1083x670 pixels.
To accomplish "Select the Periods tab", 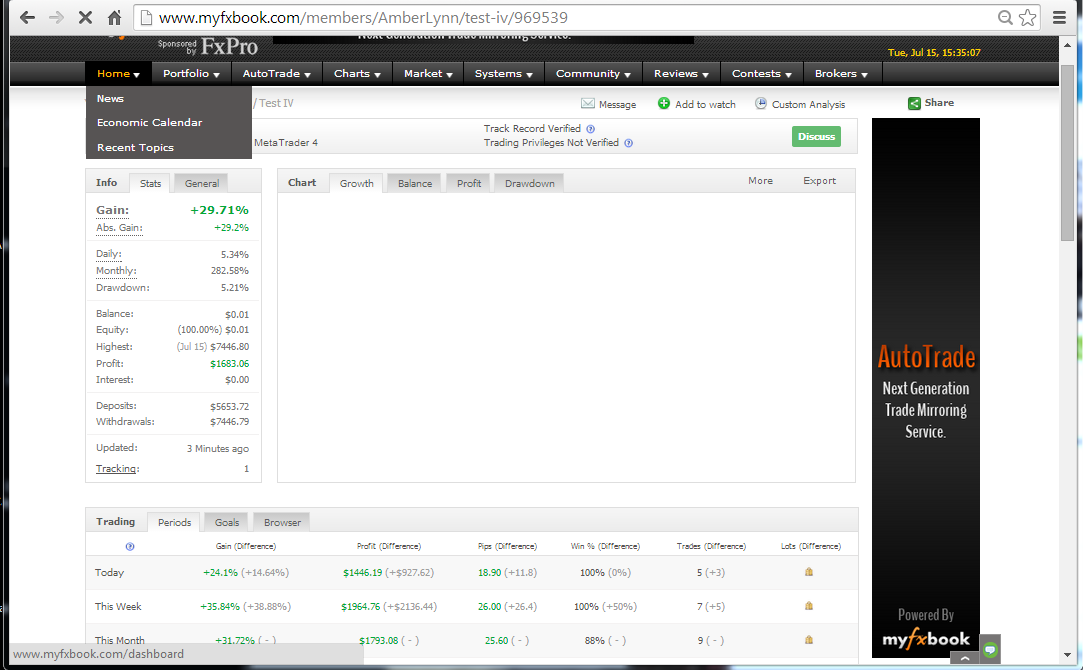I will (x=174, y=522).
